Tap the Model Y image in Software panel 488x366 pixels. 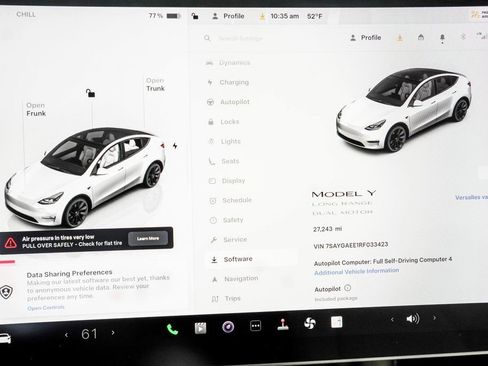404,110
